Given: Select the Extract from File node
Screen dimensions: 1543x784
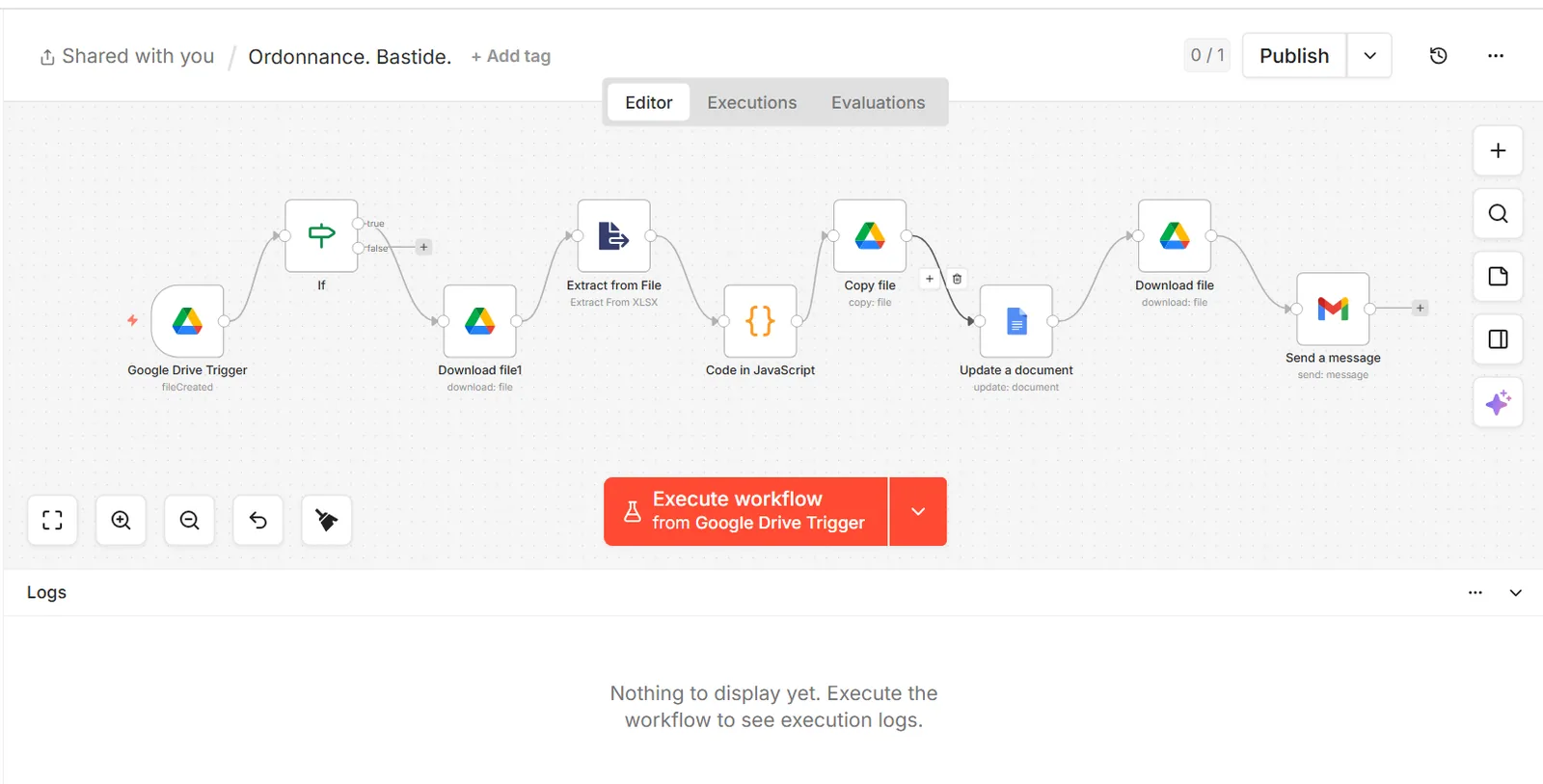Looking at the screenshot, I should coord(613,236).
